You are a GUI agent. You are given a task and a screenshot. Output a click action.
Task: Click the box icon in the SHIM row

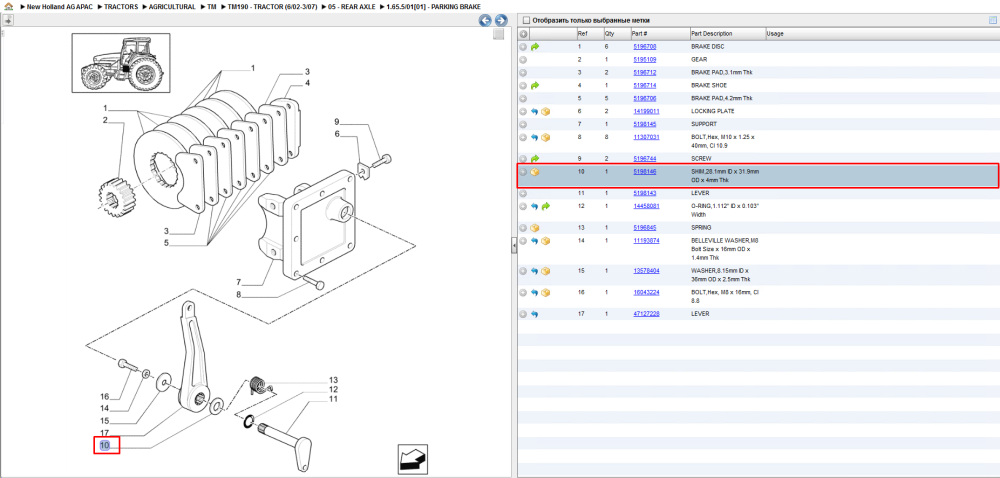point(534,172)
